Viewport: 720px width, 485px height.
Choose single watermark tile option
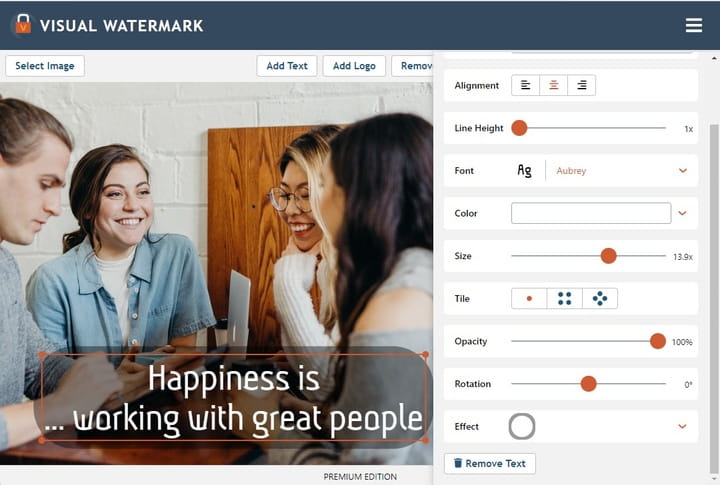click(529, 299)
